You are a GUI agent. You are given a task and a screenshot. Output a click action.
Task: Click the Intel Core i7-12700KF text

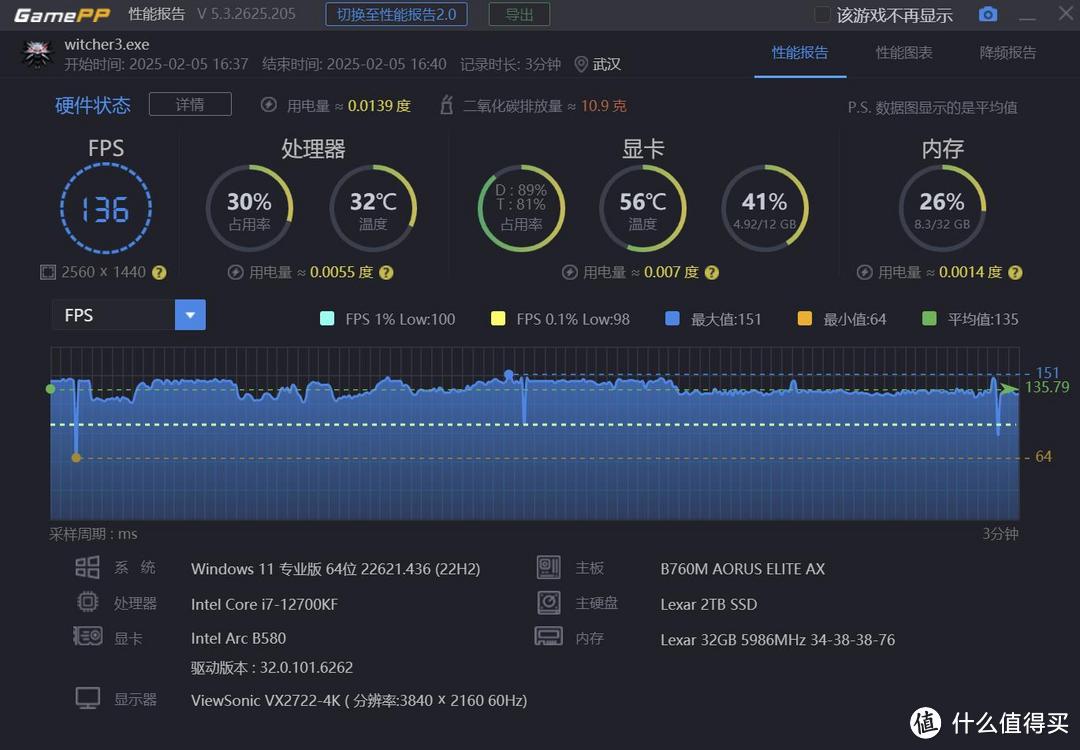click(264, 604)
